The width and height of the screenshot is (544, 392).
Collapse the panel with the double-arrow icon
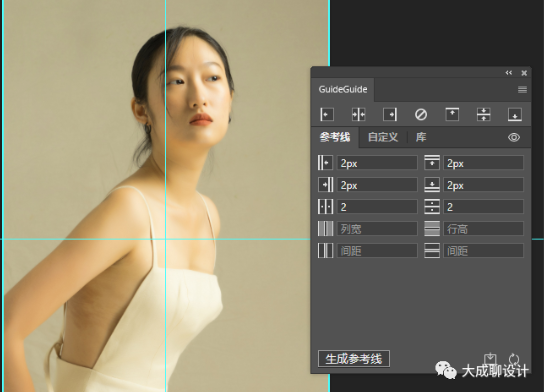click(x=509, y=73)
